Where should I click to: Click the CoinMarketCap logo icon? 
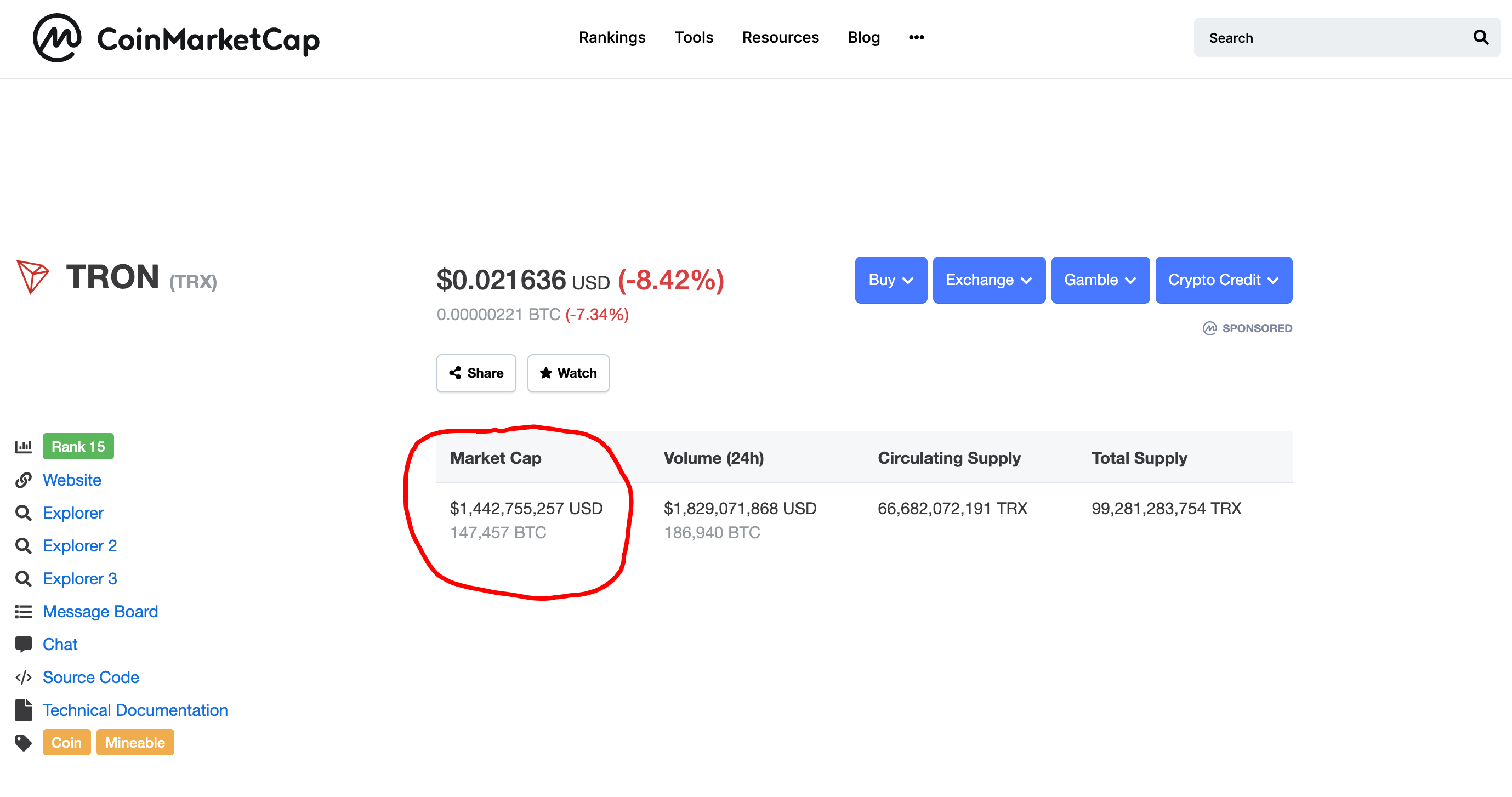tap(57, 38)
